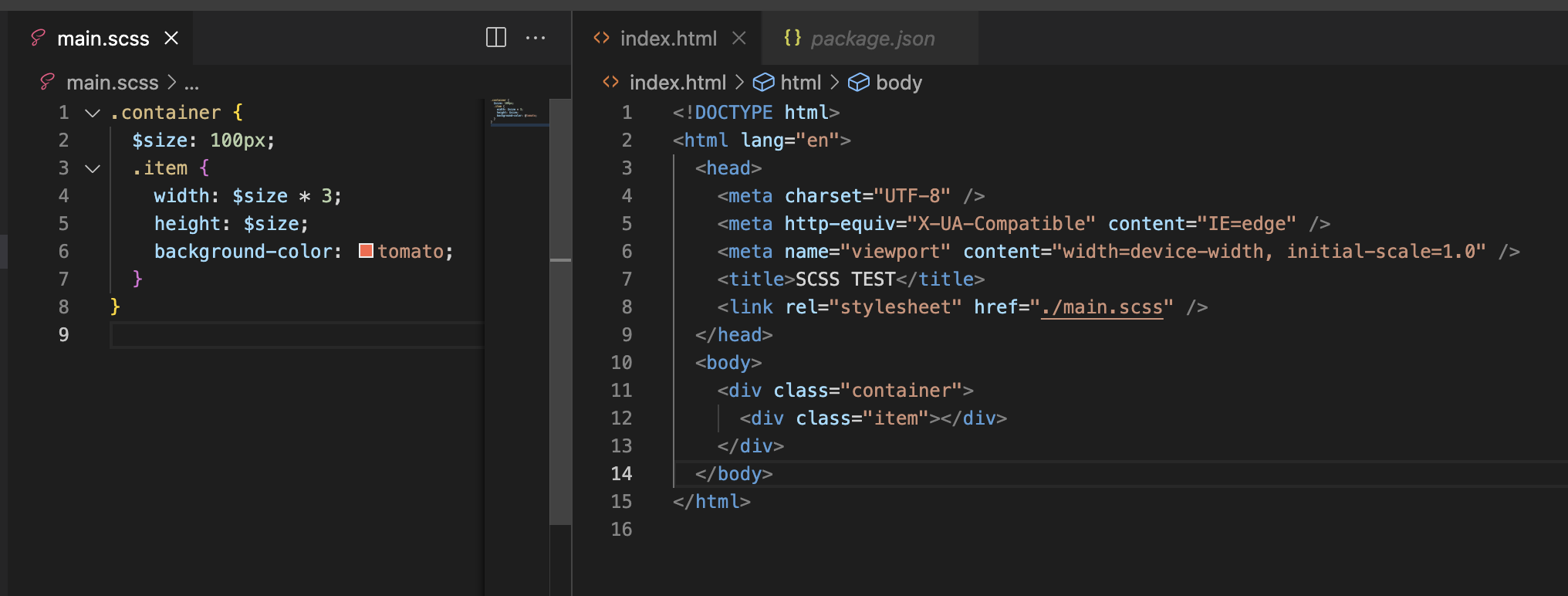
Task: Click index.html in the breadcrumb
Action: click(x=678, y=83)
